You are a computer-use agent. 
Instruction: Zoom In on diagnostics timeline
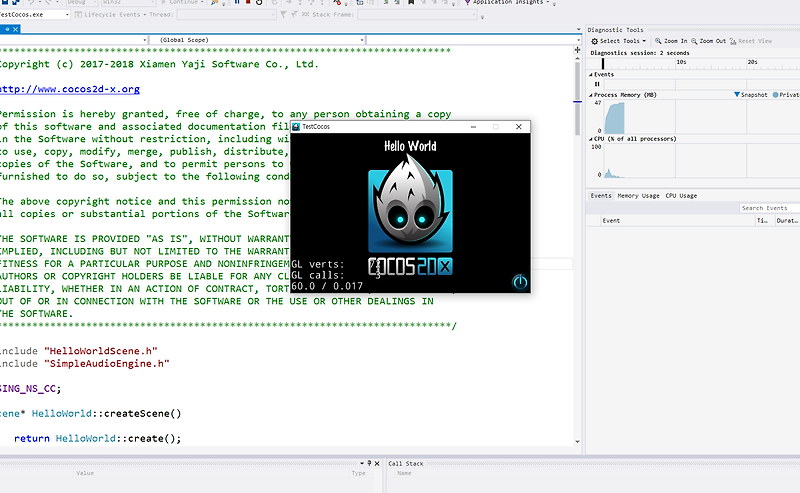[x=671, y=41]
